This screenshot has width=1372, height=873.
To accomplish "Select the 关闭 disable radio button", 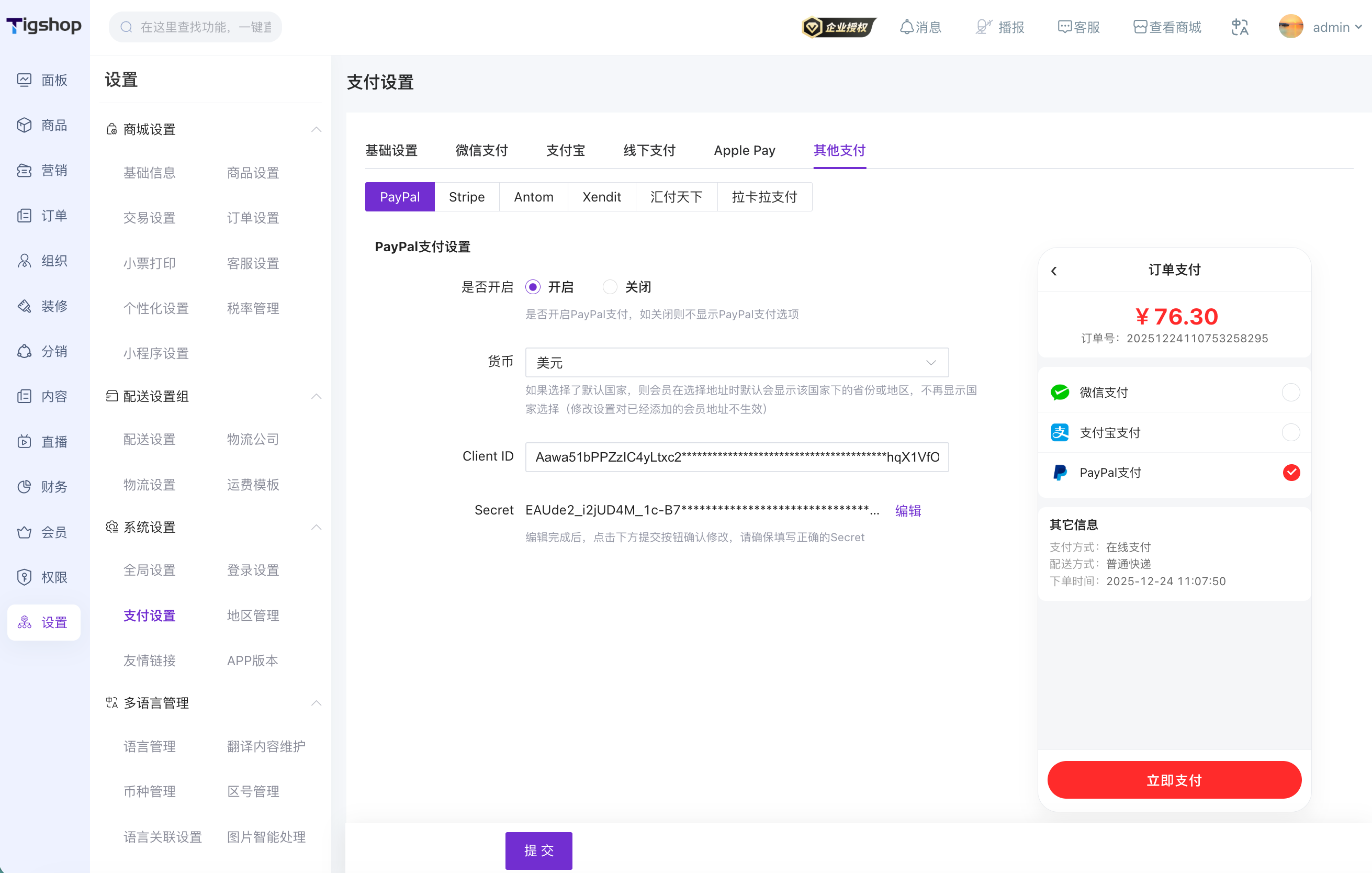I will pos(610,287).
